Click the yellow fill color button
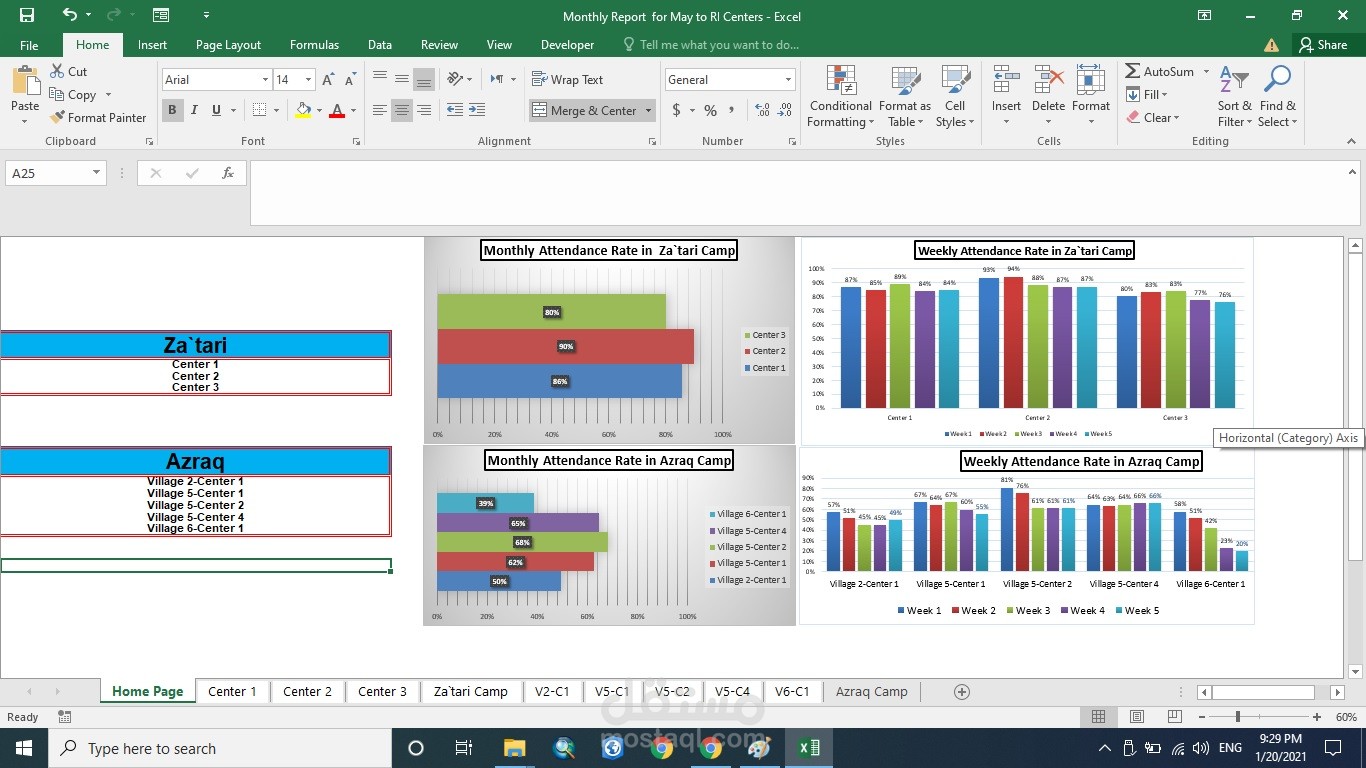The width and height of the screenshot is (1366, 768). click(304, 110)
